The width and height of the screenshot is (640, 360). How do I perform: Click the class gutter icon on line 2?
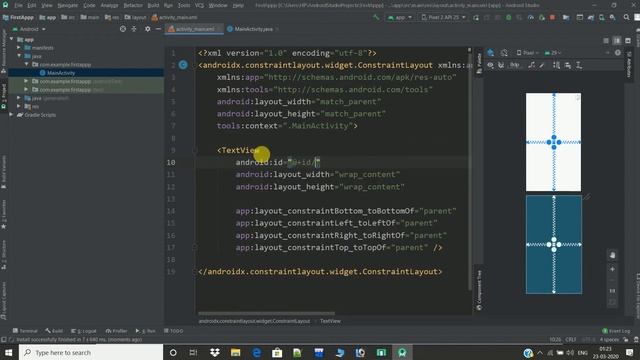(x=183, y=65)
